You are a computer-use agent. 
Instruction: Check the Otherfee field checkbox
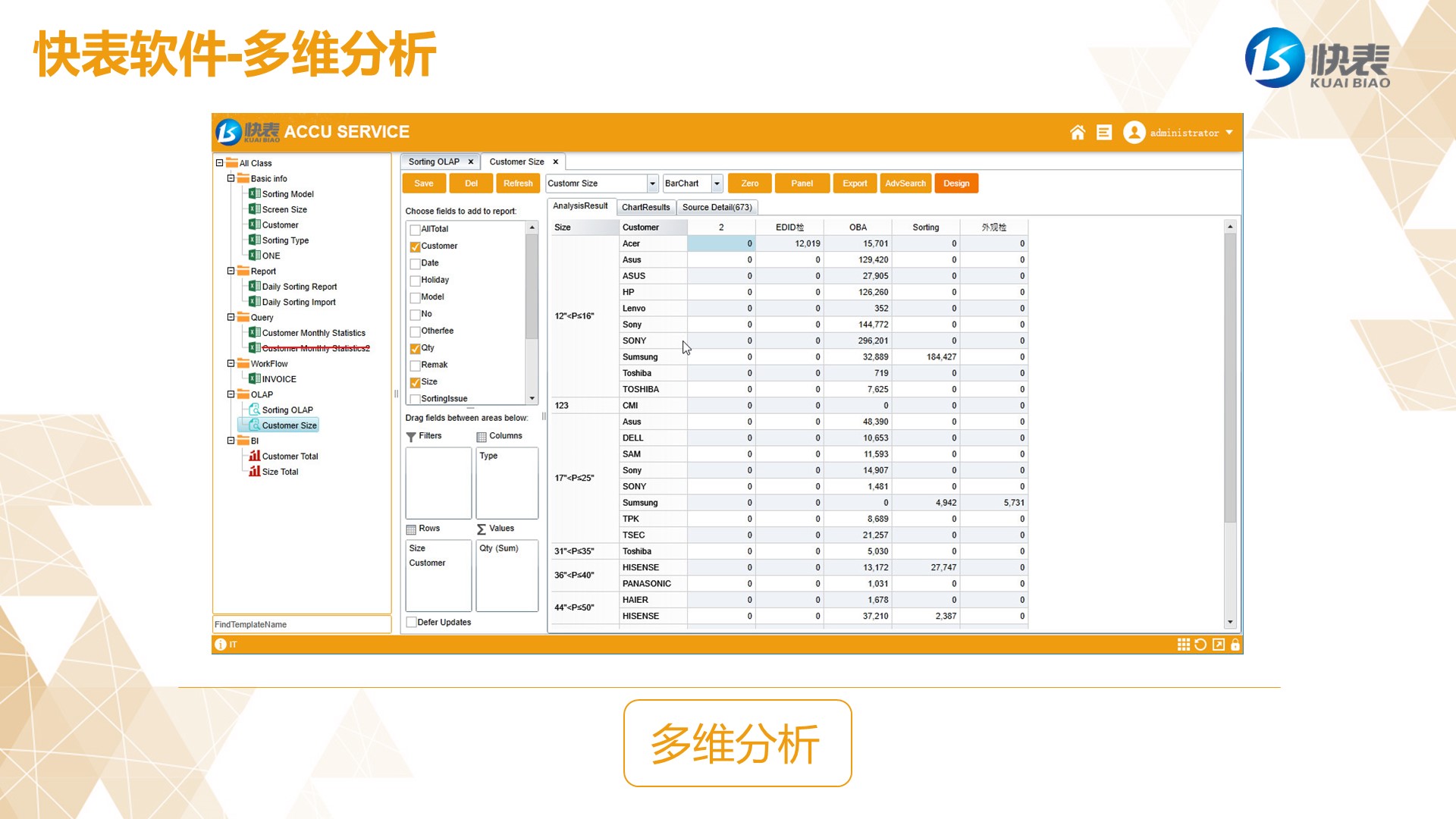click(415, 331)
